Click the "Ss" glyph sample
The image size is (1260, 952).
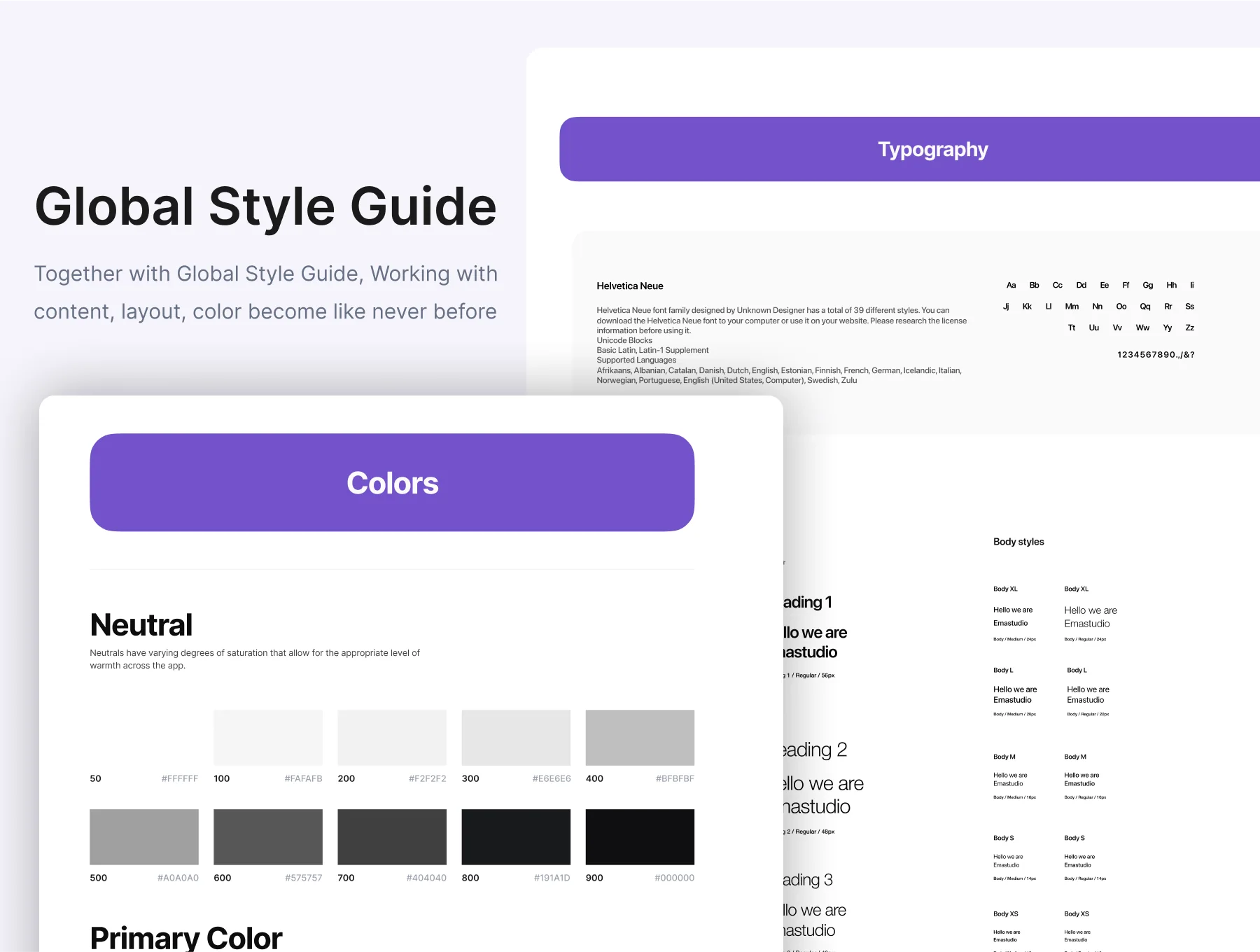[1190, 307]
